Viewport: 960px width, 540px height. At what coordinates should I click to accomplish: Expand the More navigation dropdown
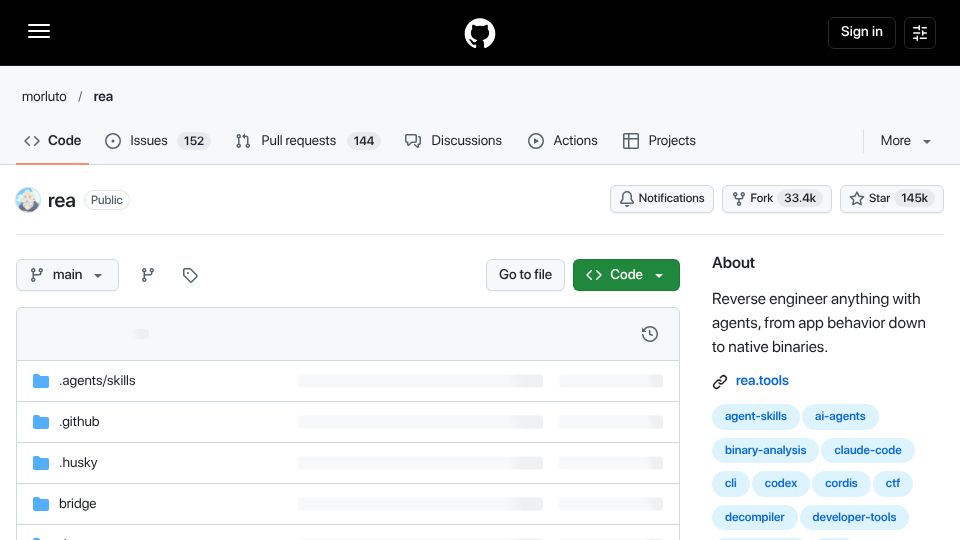coord(906,141)
